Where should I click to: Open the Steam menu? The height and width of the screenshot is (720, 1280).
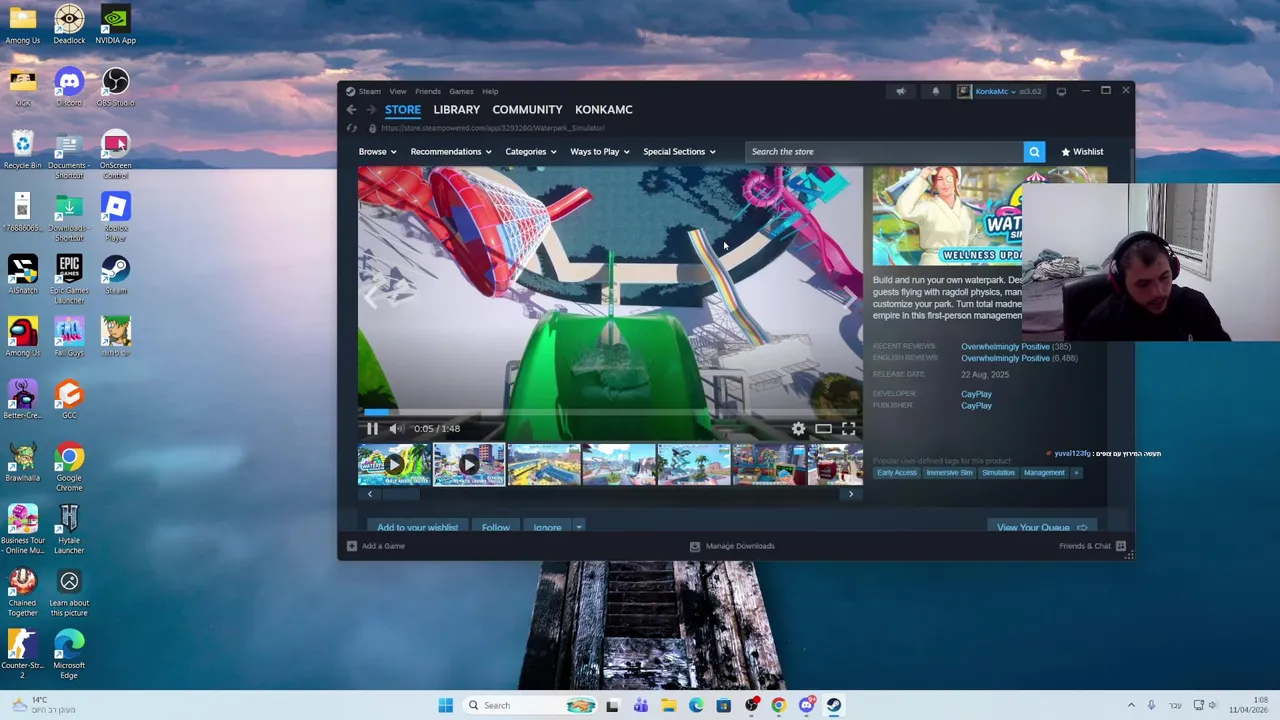coord(370,91)
